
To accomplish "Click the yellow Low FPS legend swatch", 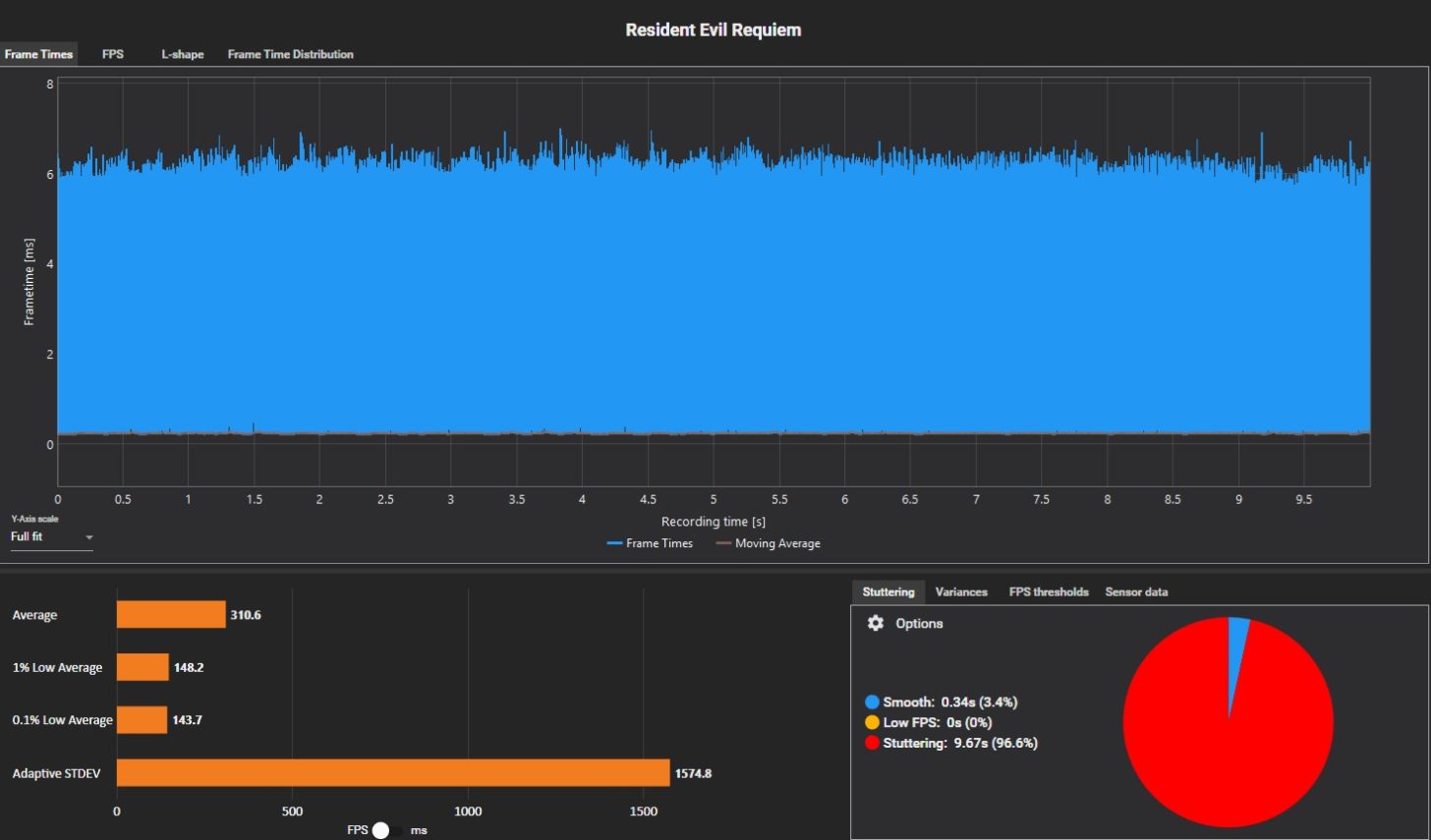I will pyautogui.click(x=872, y=722).
